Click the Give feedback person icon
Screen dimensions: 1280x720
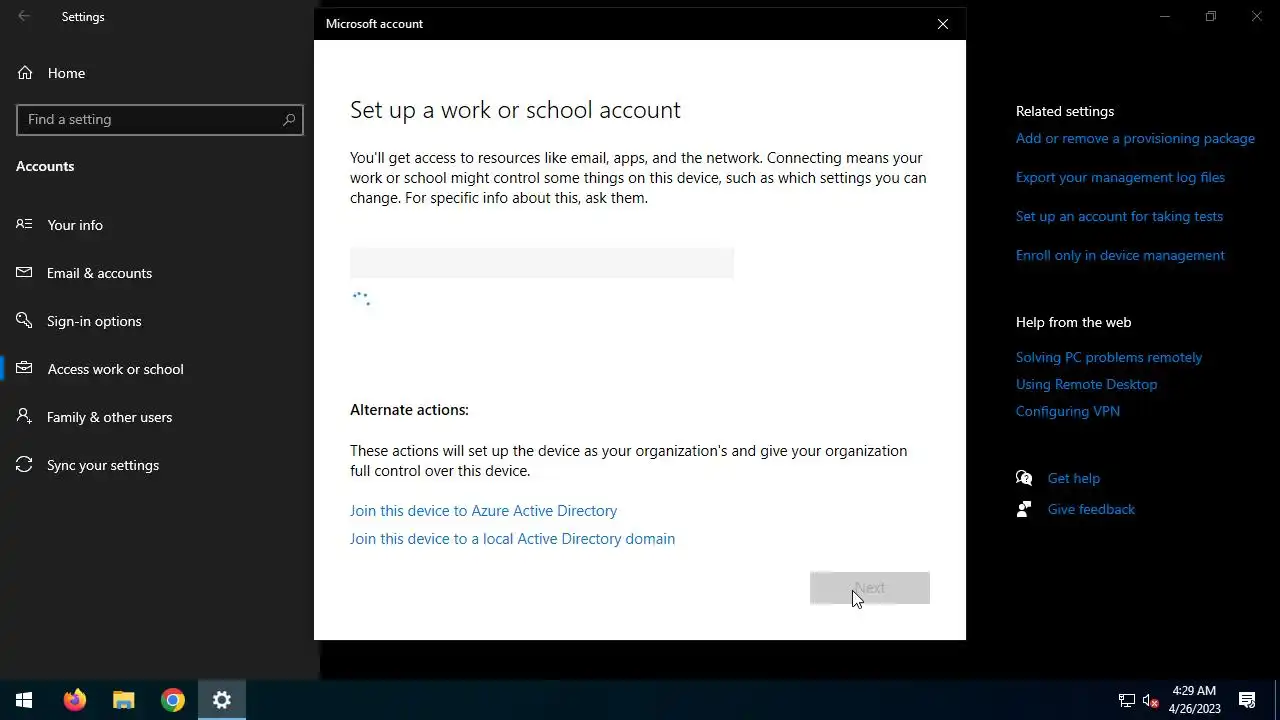point(1024,509)
